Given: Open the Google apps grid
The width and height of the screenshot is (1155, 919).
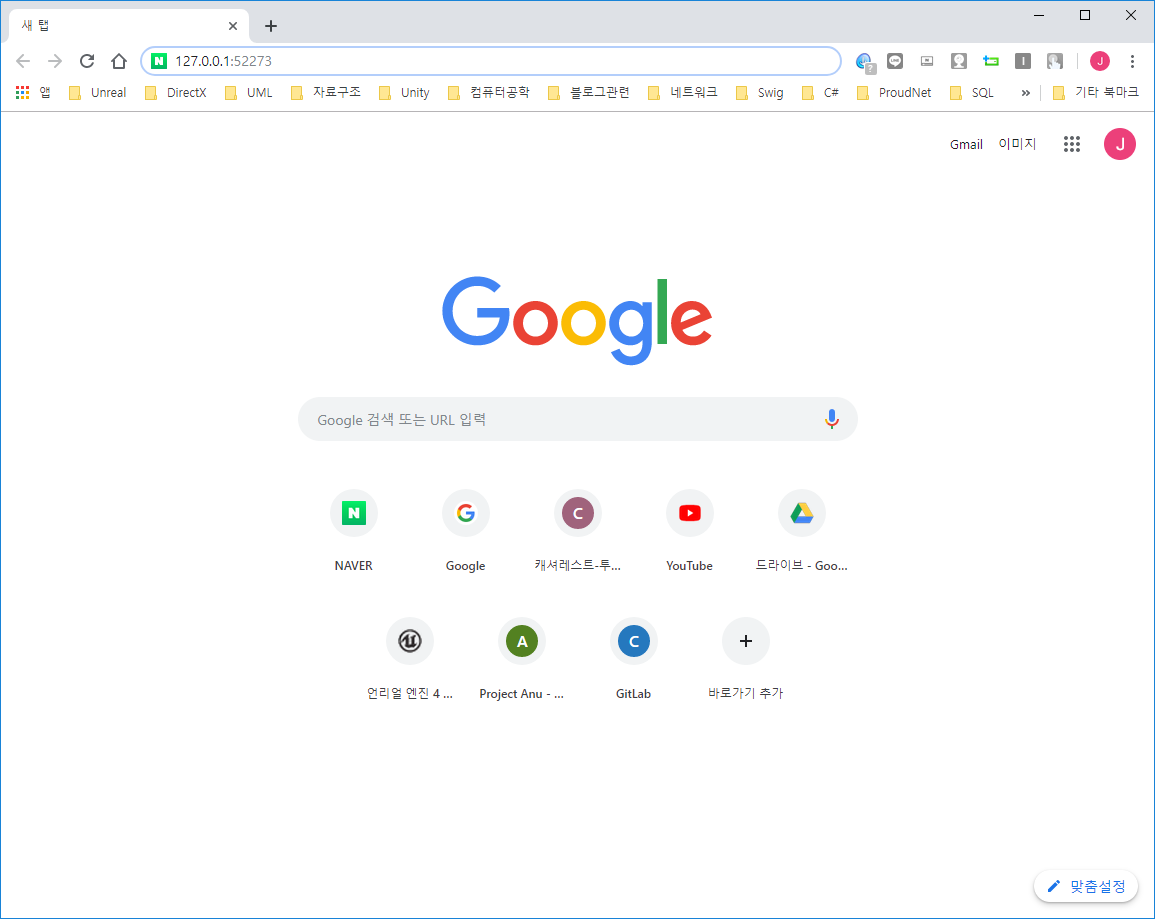Looking at the screenshot, I should (x=1072, y=144).
